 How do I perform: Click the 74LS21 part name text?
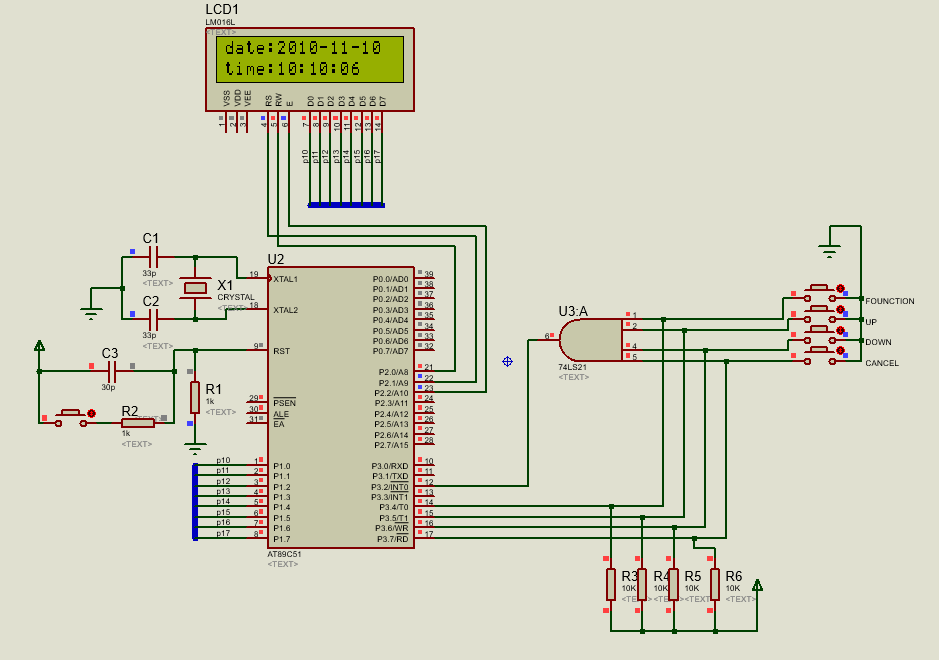[x=573, y=367]
